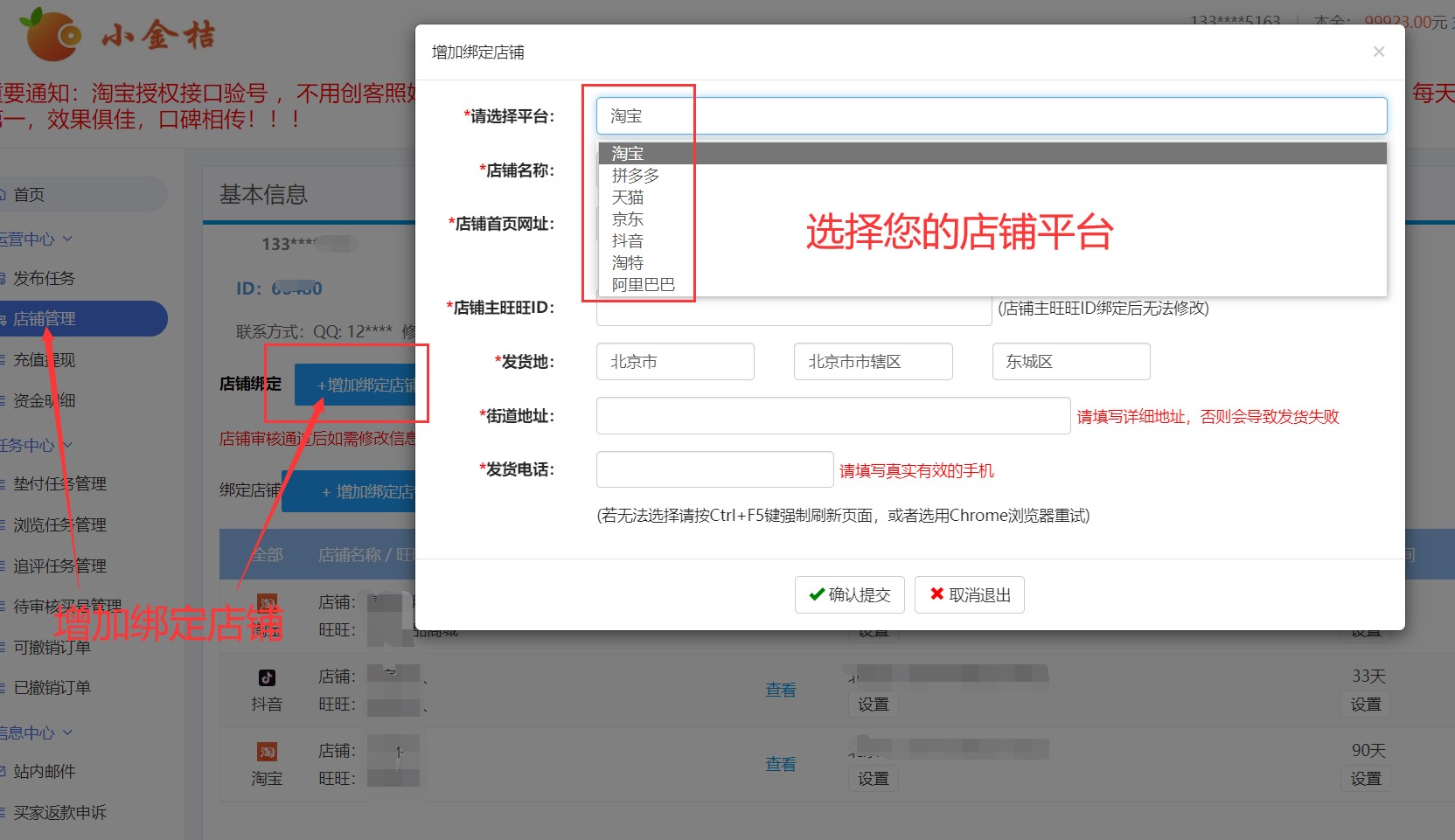Click 设置 under 33天 in 抖音 row
The height and width of the screenshot is (840, 1455).
1366,704
